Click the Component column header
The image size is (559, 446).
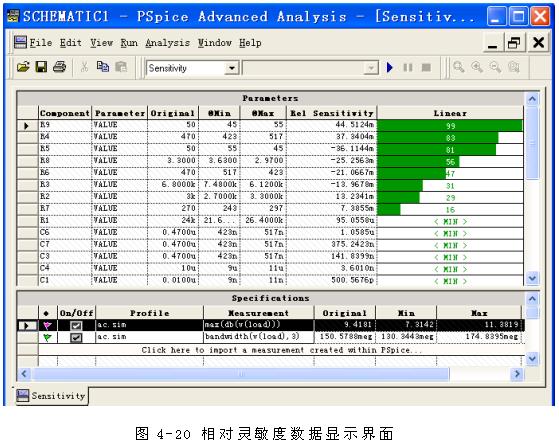[x=65, y=113]
